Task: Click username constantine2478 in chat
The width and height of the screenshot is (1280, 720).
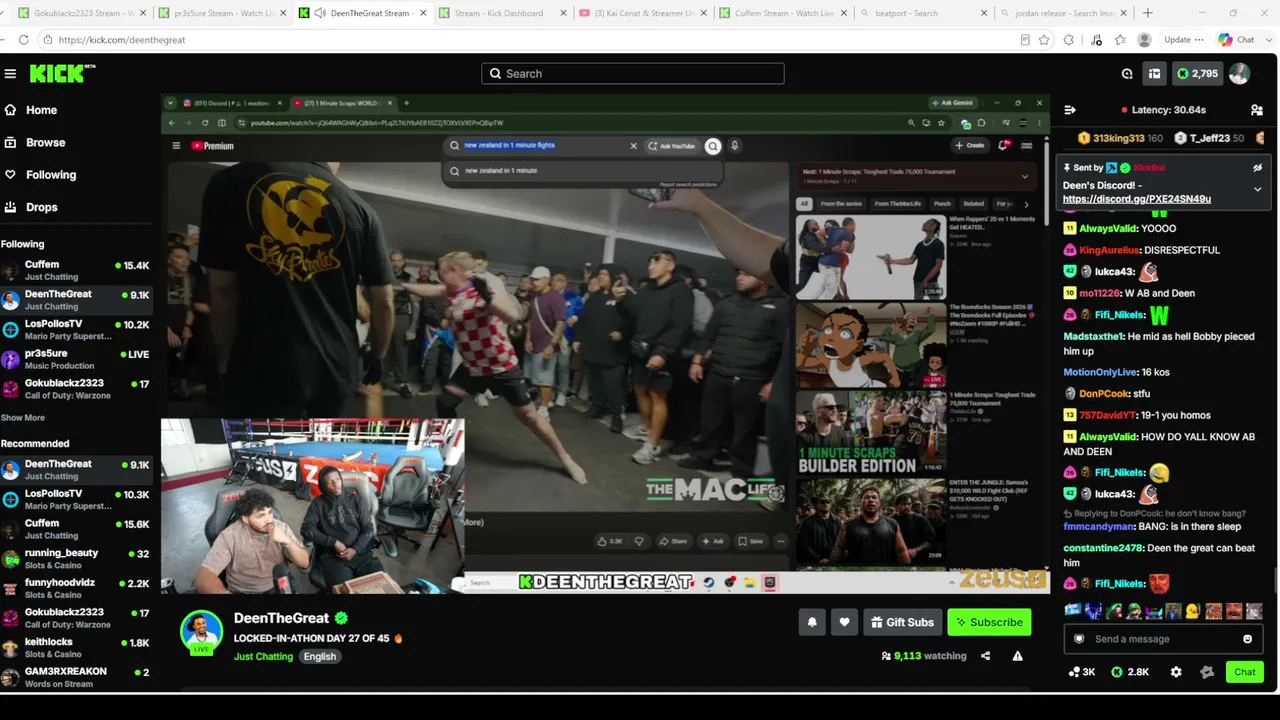Action: [1103, 548]
